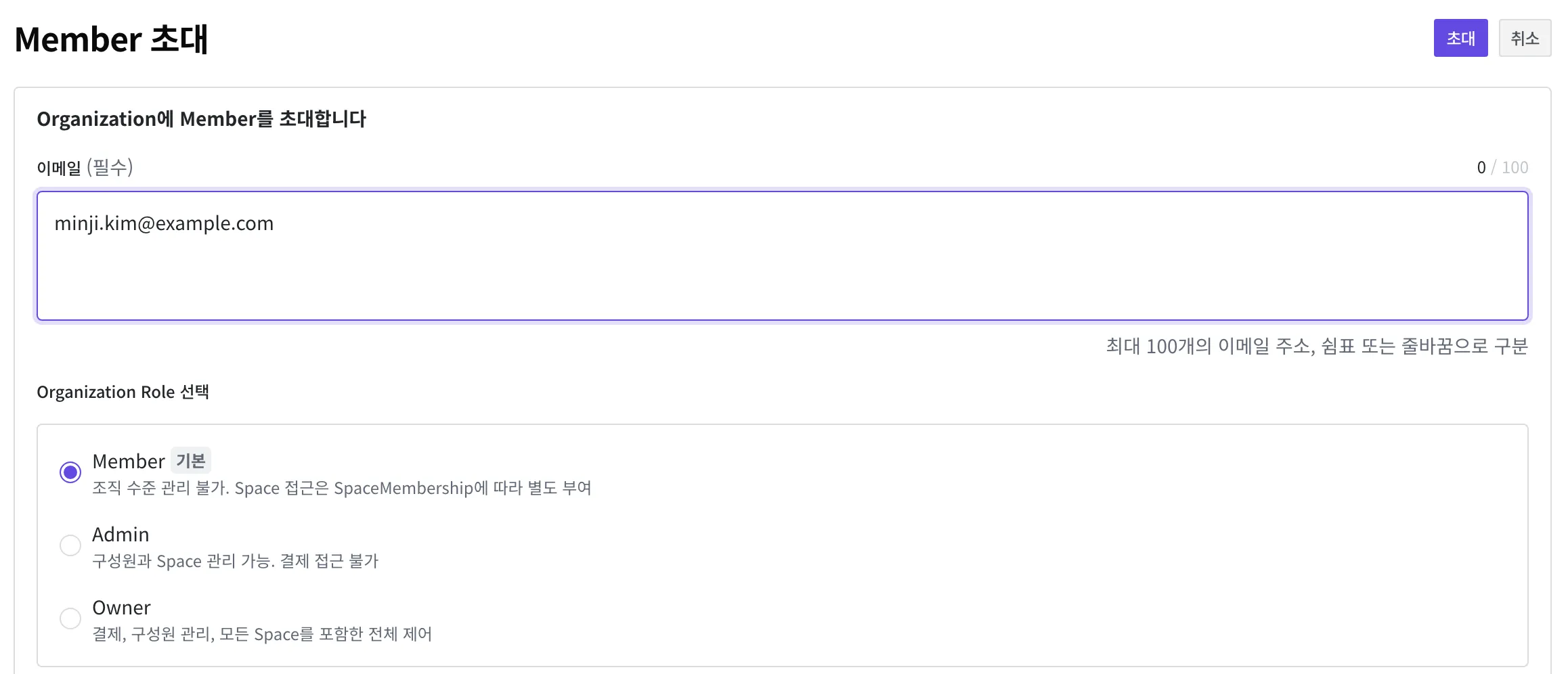Click the Owner role label text

point(121,608)
